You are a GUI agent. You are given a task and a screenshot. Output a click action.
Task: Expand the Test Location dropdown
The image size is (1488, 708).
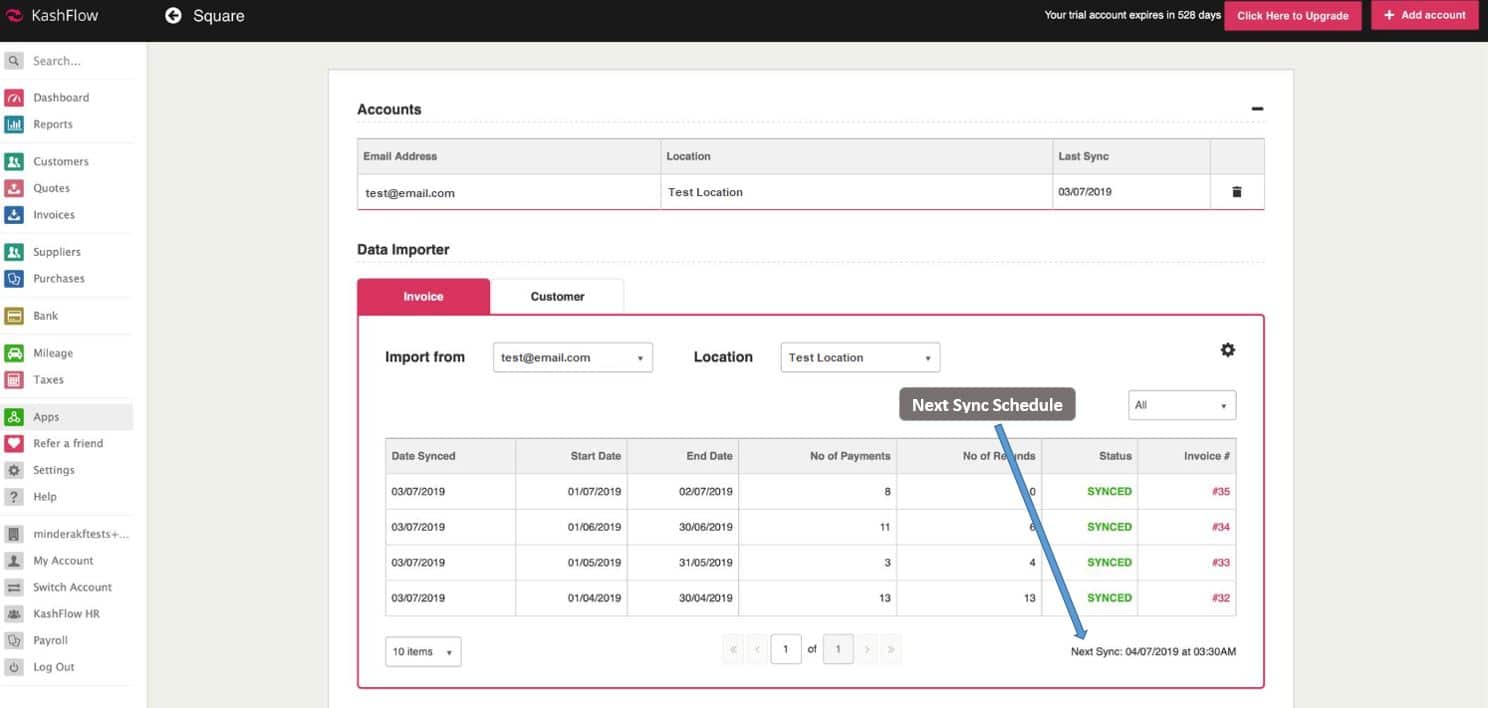(x=859, y=358)
